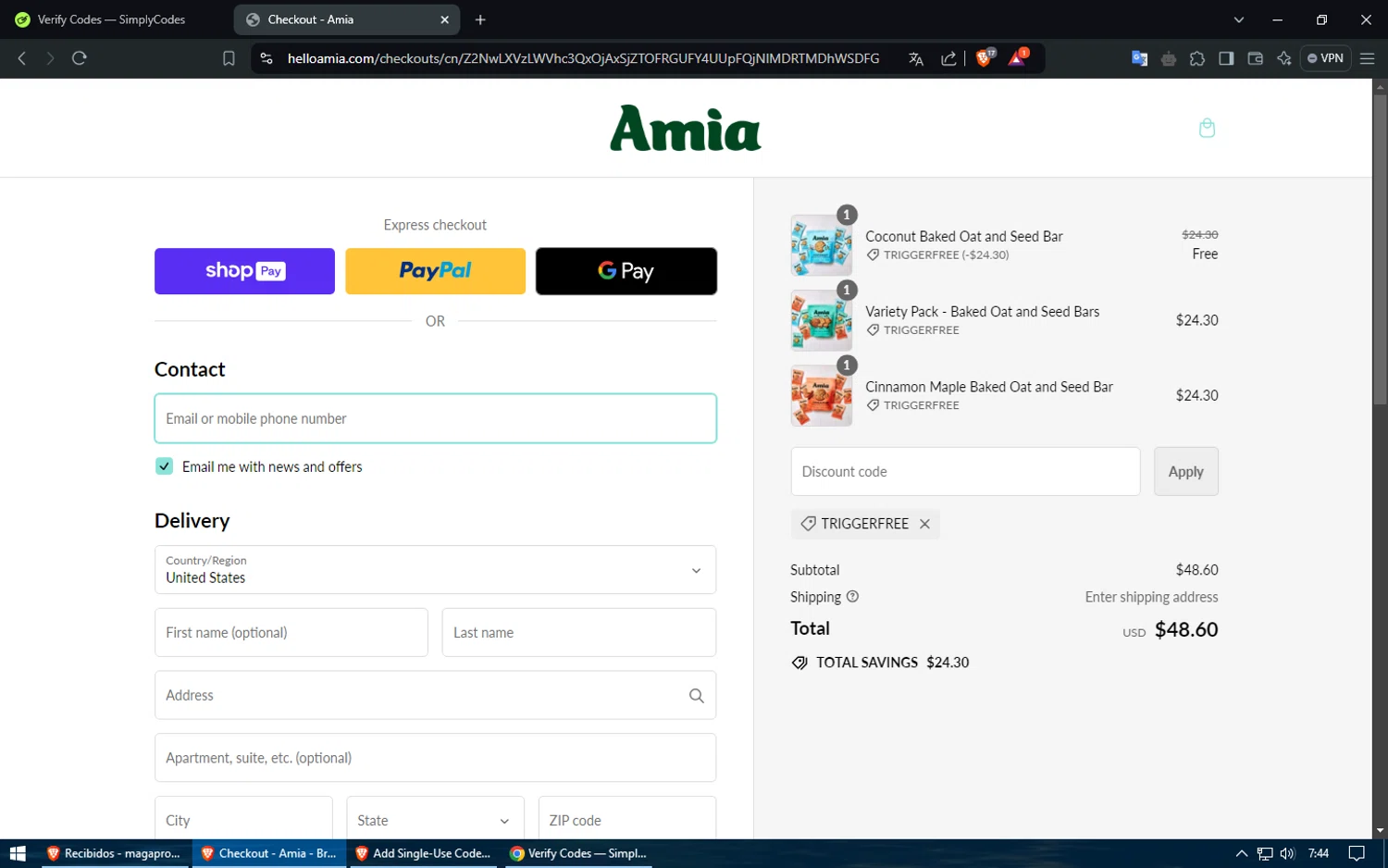
Task: Click the Coconut Baked Oat and Seed Bar name
Action: point(964,237)
